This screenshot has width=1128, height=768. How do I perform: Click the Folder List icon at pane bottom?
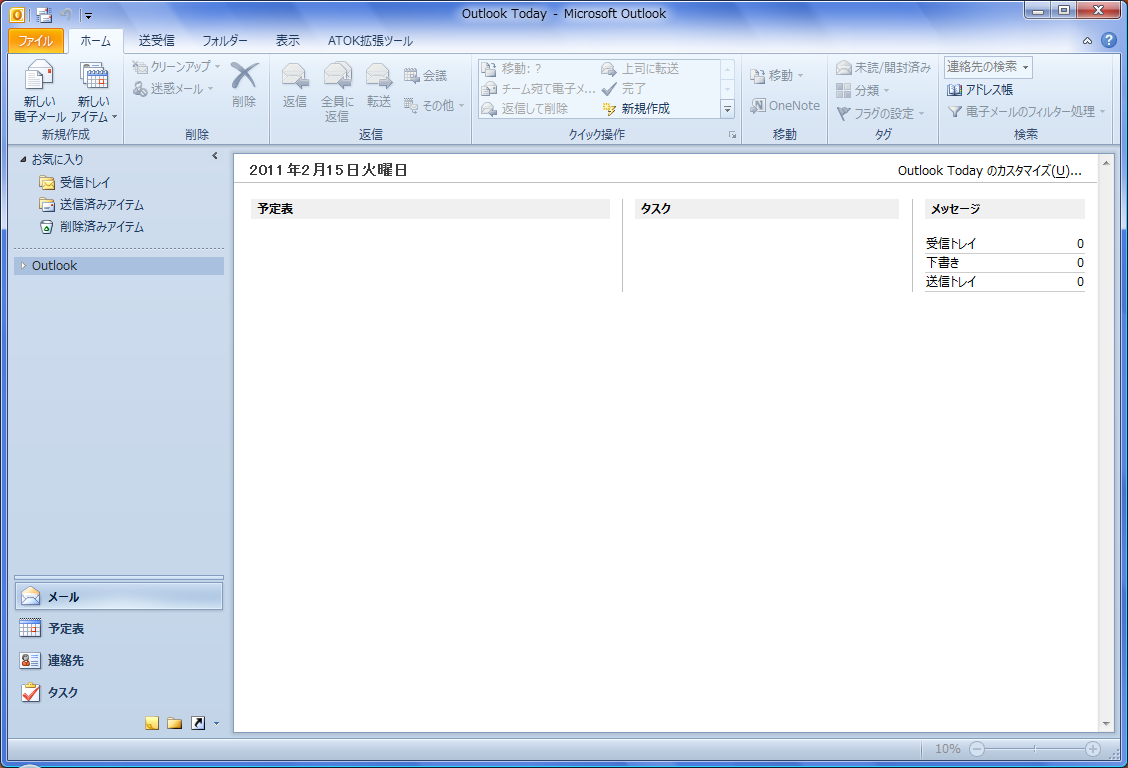click(x=175, y=723)
